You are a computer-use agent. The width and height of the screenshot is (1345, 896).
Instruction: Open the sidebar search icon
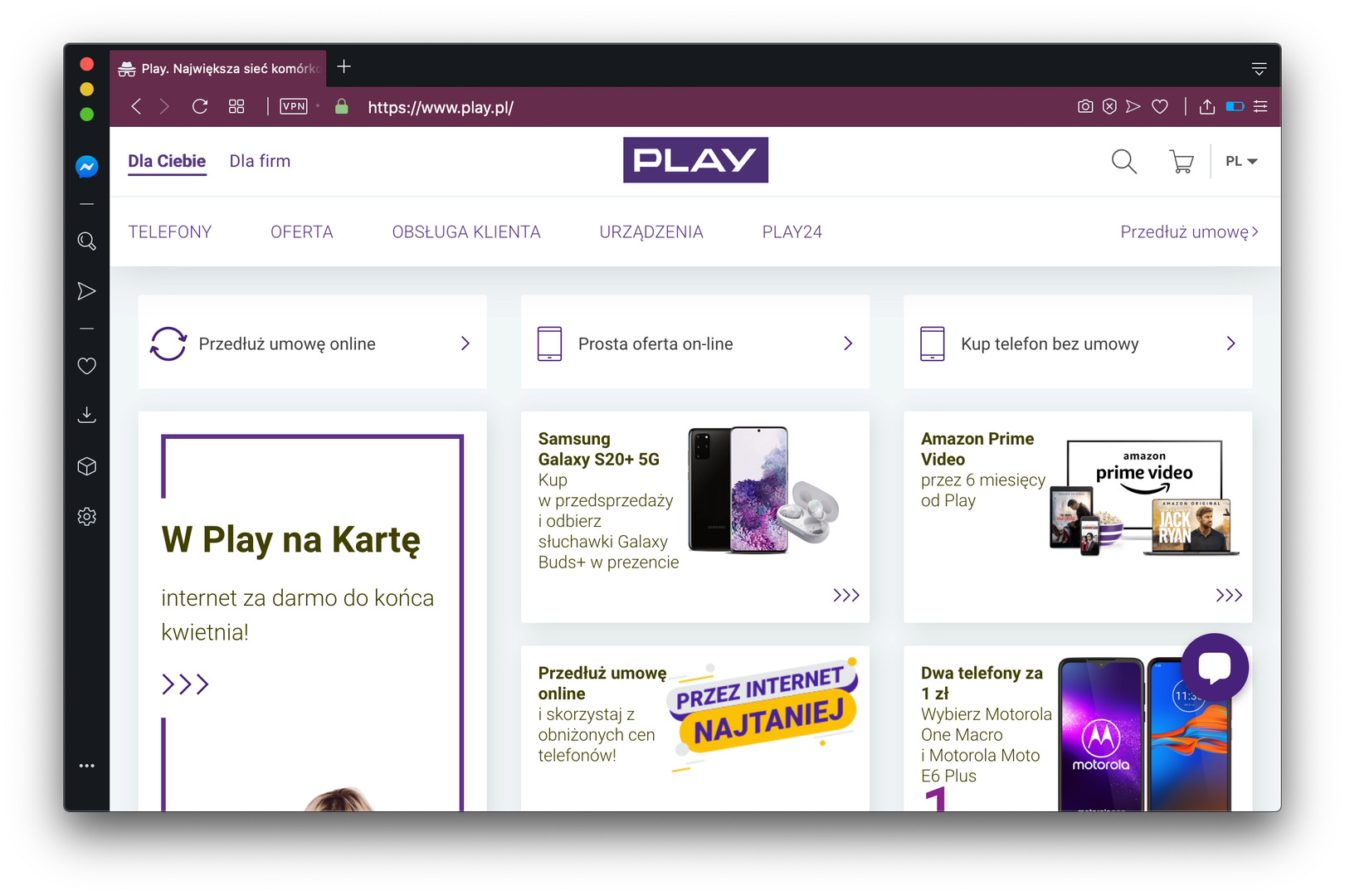(86, 241)
